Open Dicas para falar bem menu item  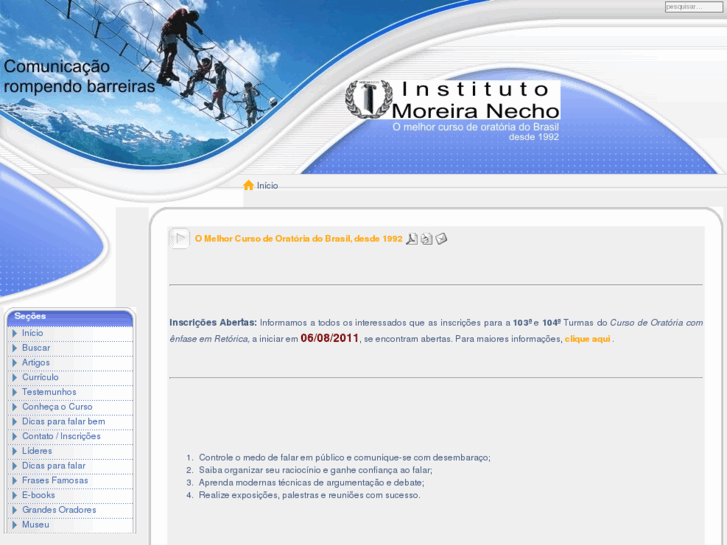(64, 422)
